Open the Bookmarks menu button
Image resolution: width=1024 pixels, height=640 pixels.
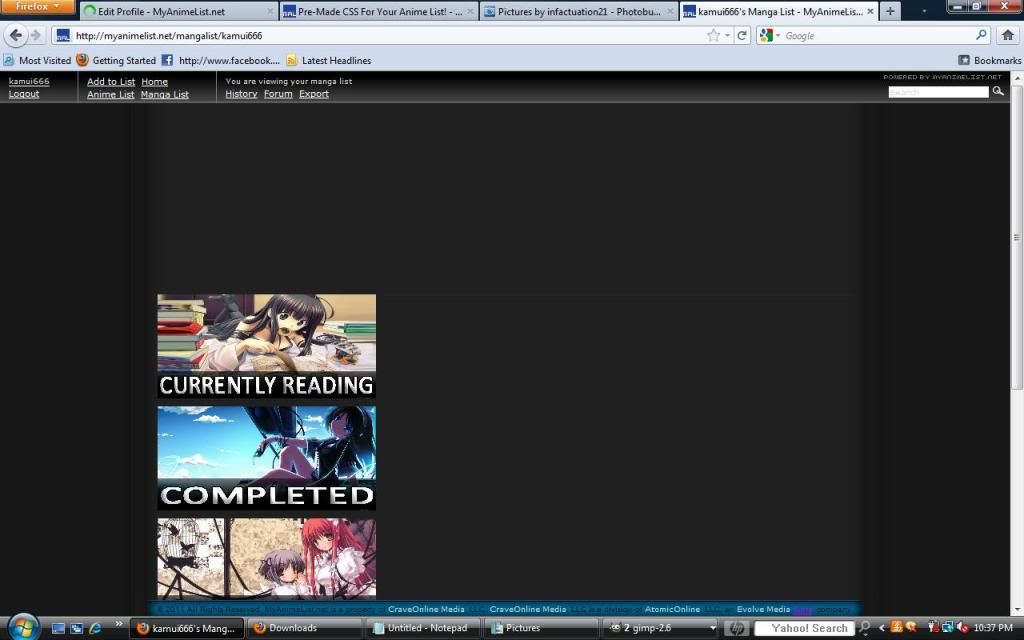click(989, 60)
